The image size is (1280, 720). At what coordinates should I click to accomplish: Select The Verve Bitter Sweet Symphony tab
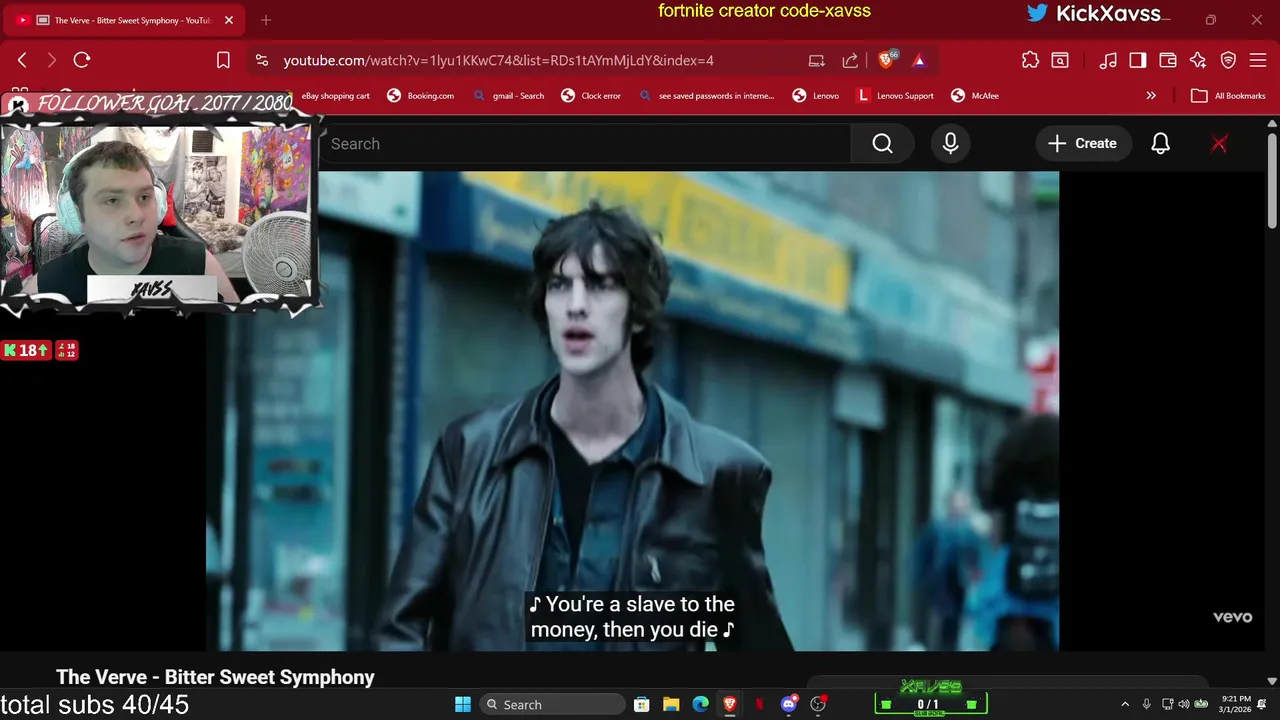(125, 20)
